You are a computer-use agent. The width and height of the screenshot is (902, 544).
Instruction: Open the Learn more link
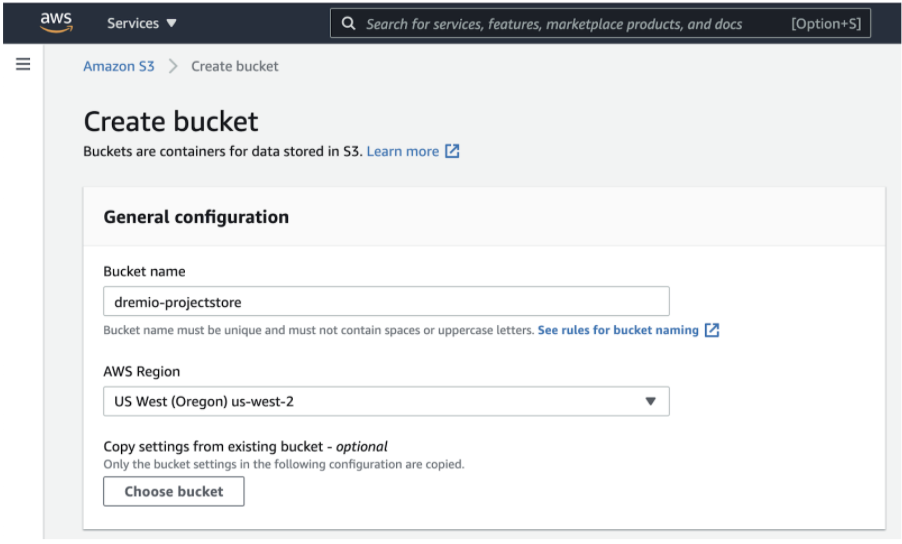[x=402, y=151]
